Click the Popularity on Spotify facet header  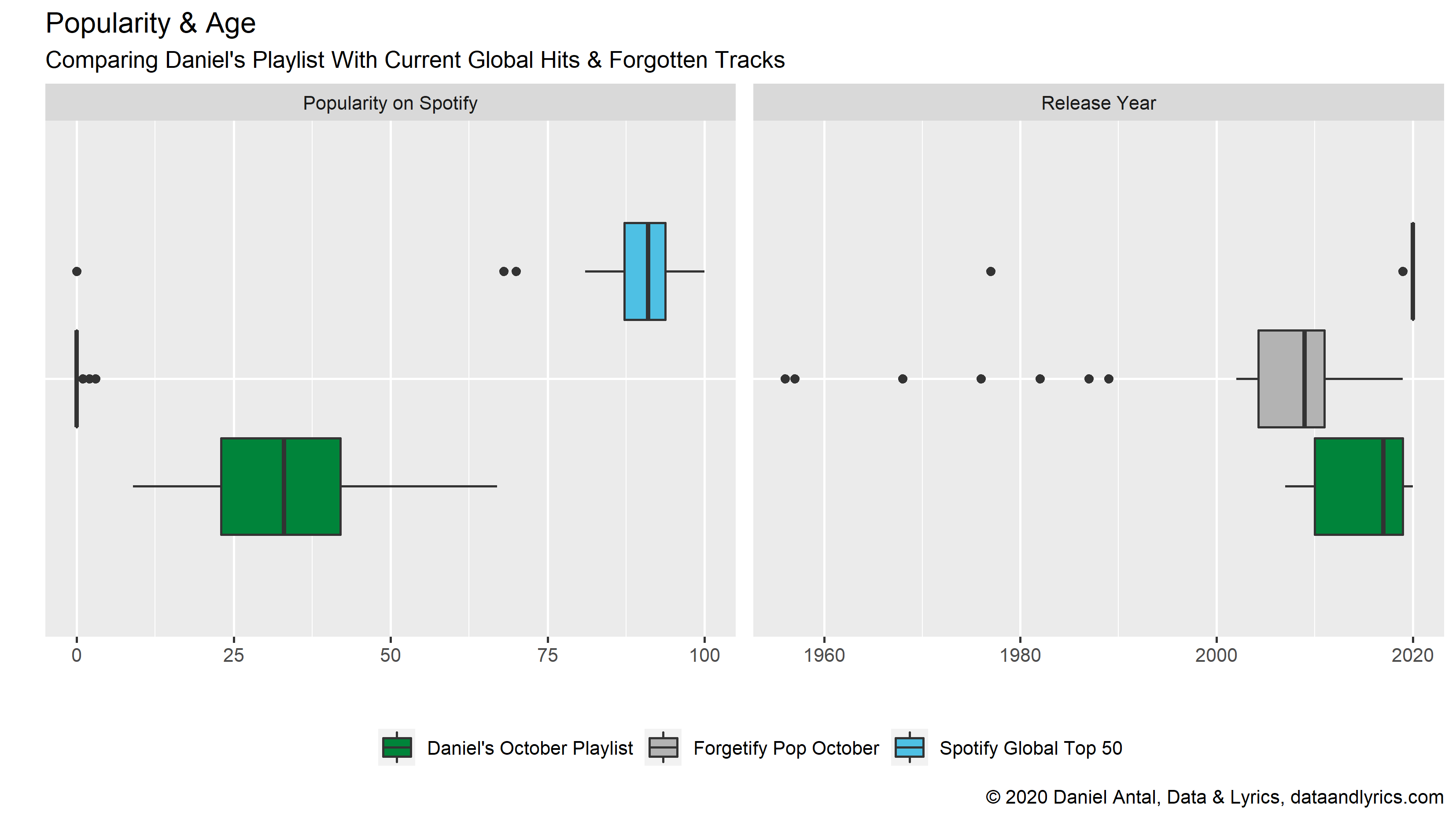point(390,103)
